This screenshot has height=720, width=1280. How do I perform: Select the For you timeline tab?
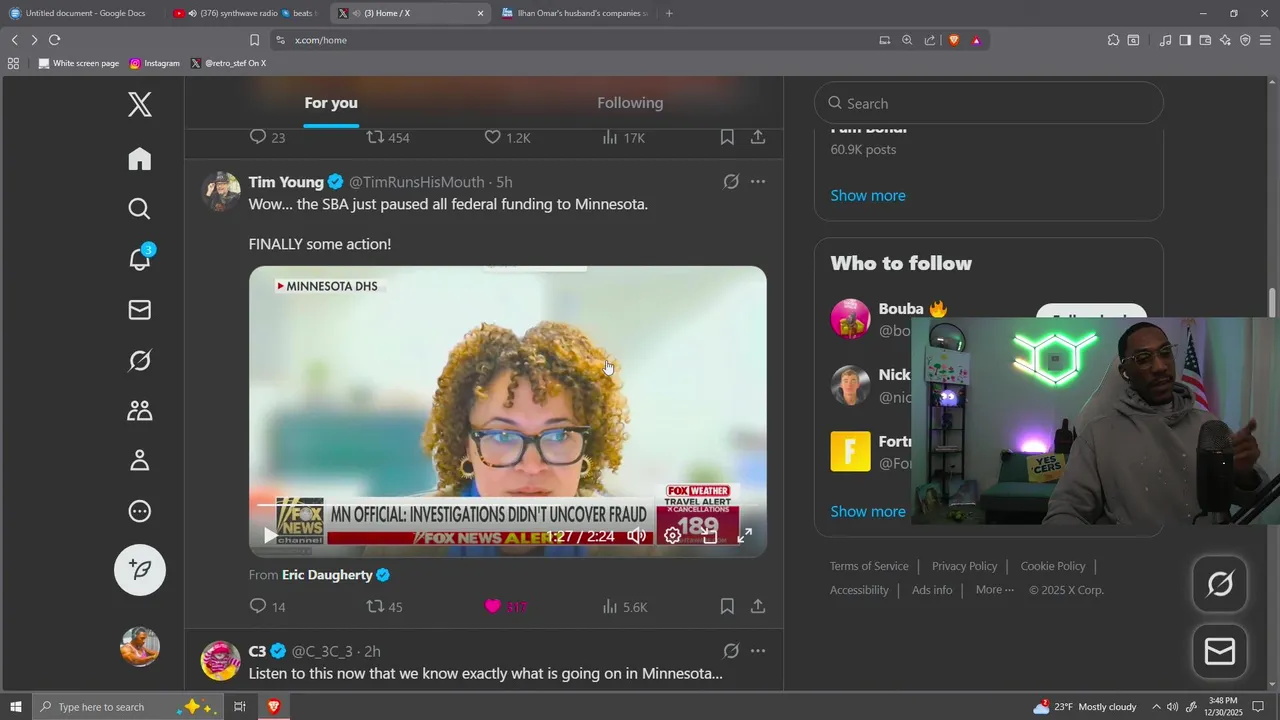coord(331,103)
